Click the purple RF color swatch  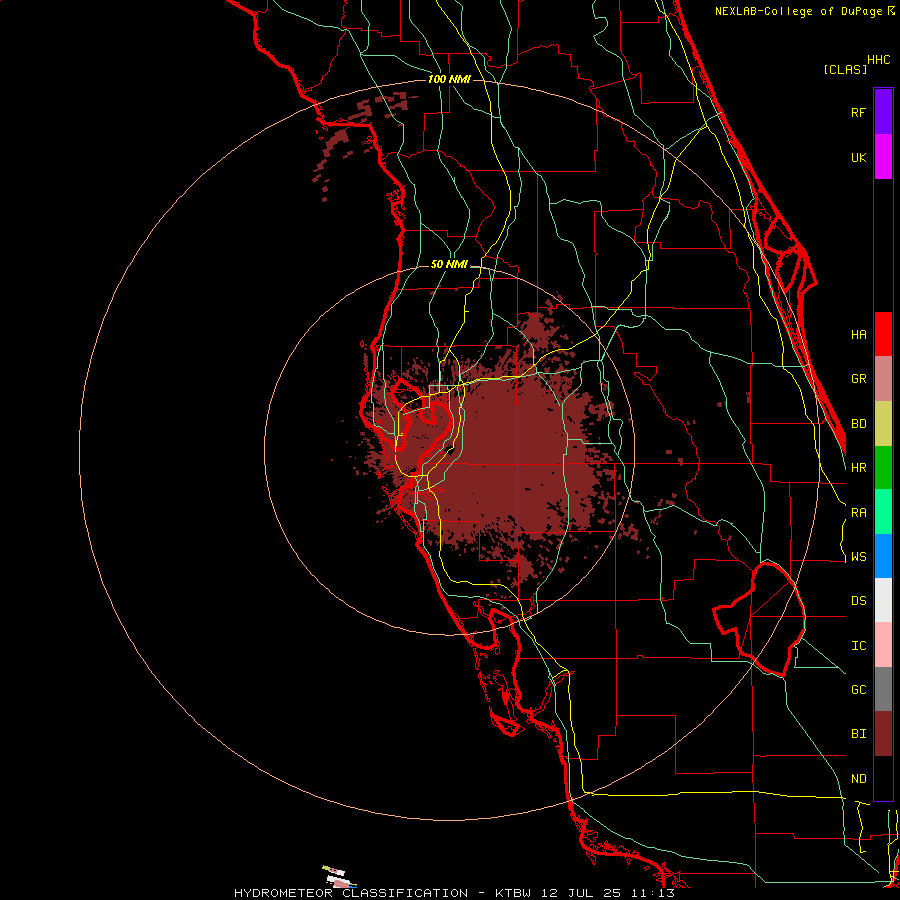pyautogui.click(x=883, y=112)
